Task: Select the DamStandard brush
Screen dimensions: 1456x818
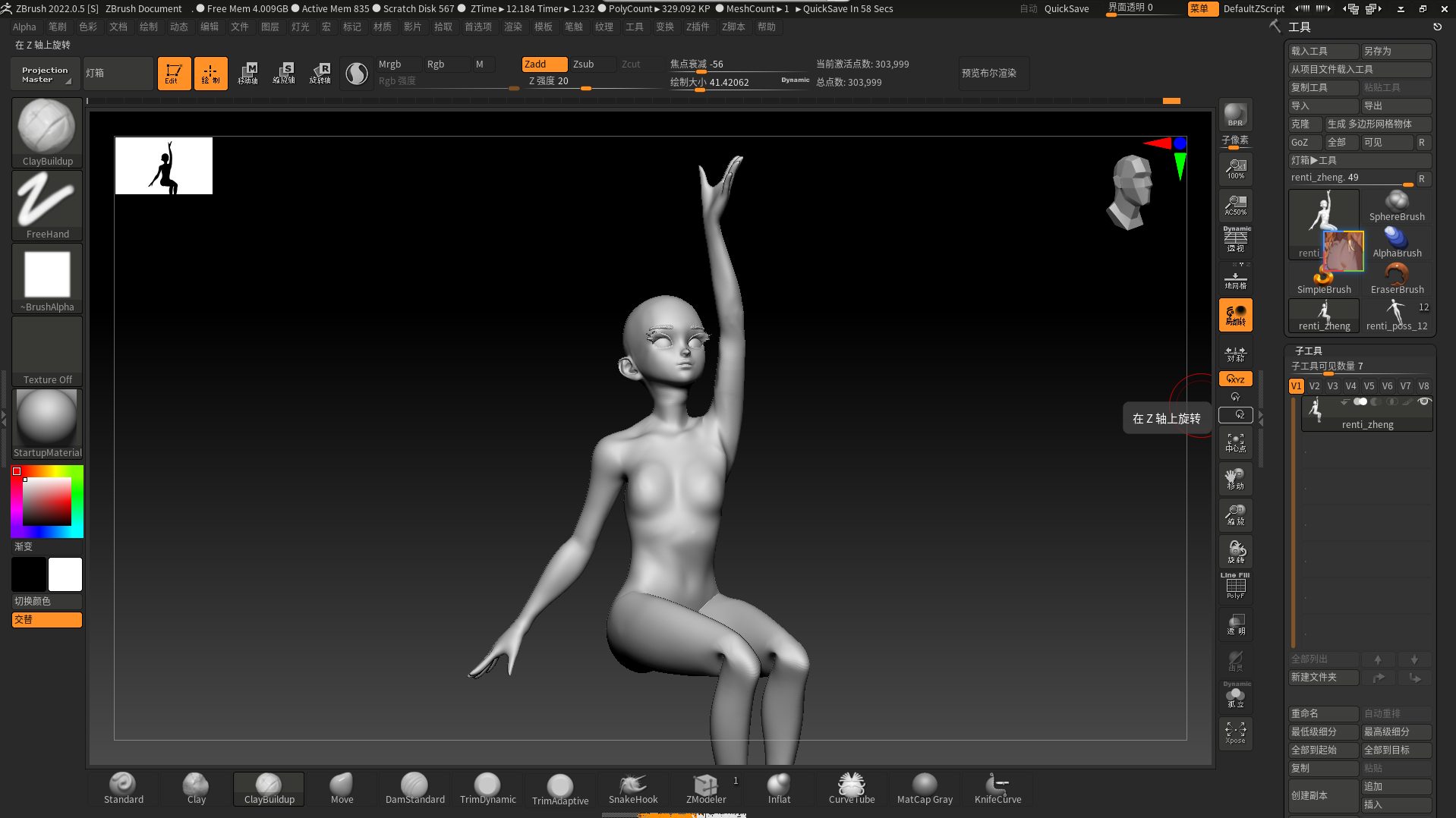Action: coord(414,788)
